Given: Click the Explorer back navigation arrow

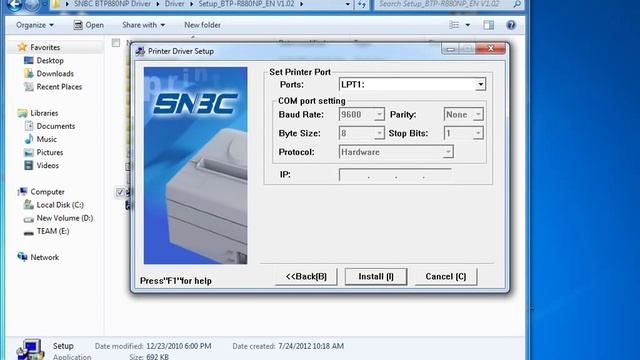Looking at the screenshot, I should (16, 5).
